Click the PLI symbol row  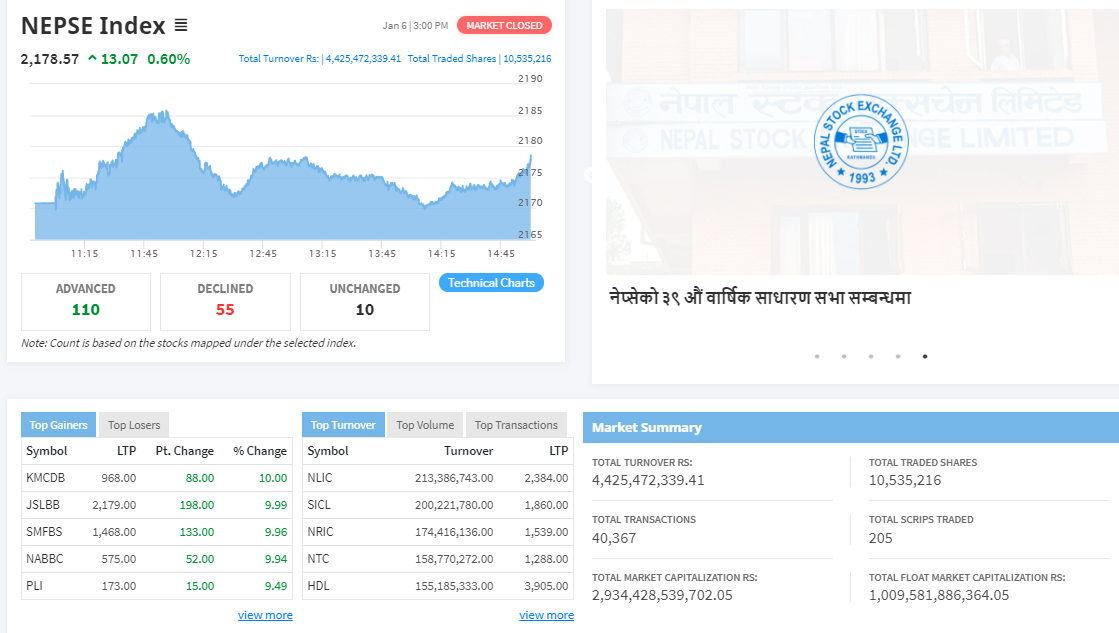click(157, 586)
